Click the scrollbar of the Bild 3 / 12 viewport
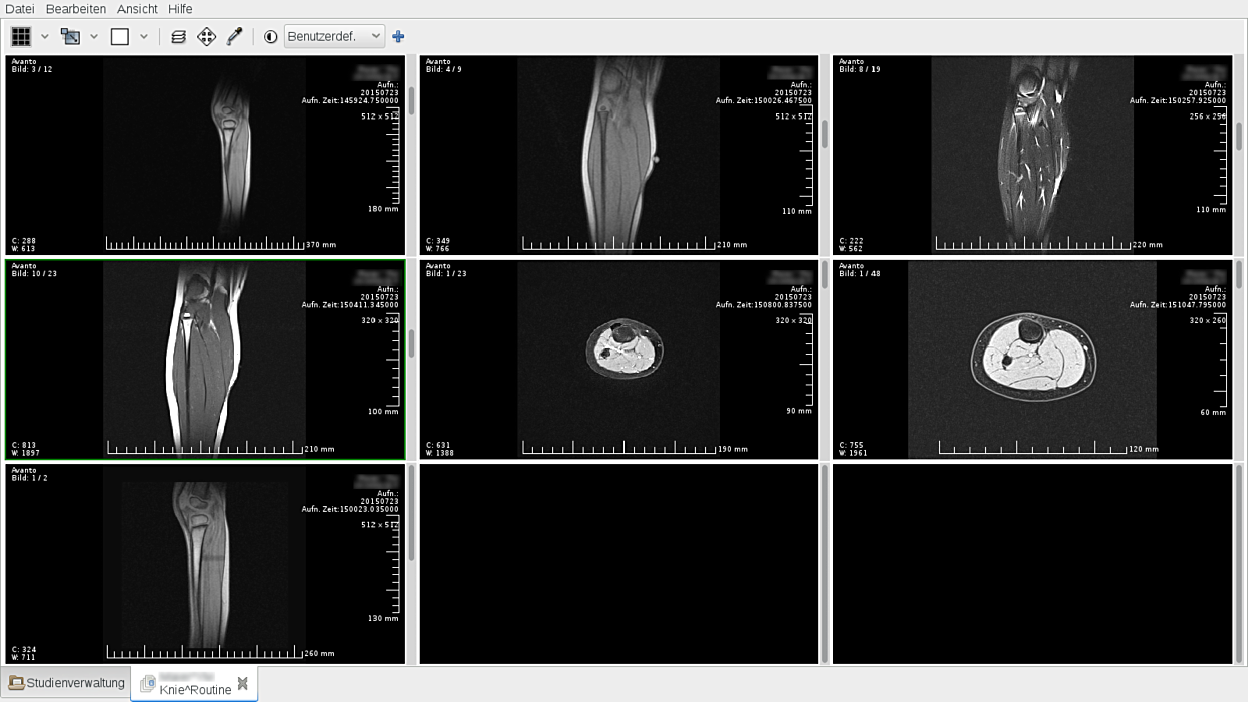The image size is (1248, 702). [411, 100]
